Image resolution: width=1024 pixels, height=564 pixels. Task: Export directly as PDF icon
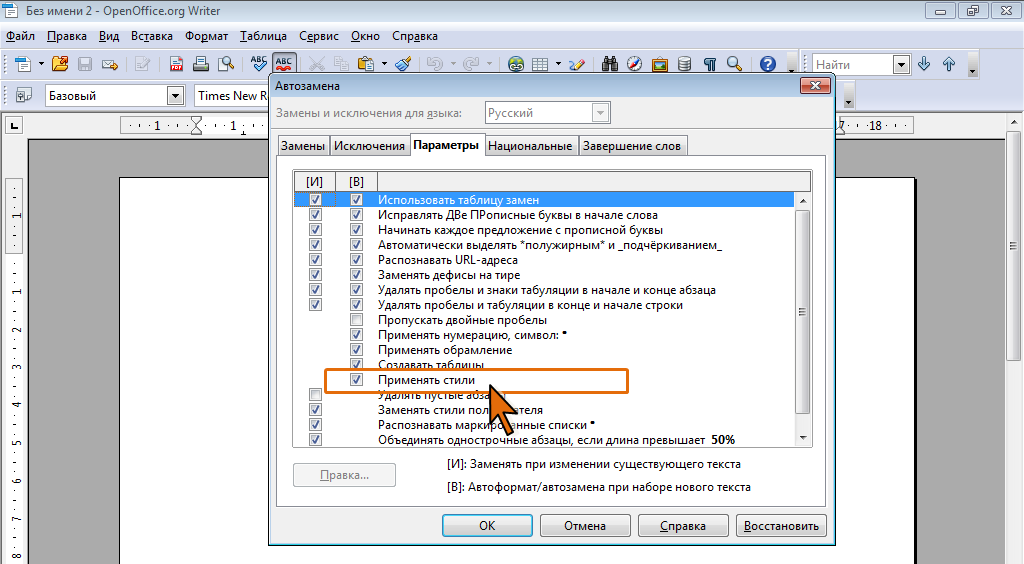tap(176, 64)
